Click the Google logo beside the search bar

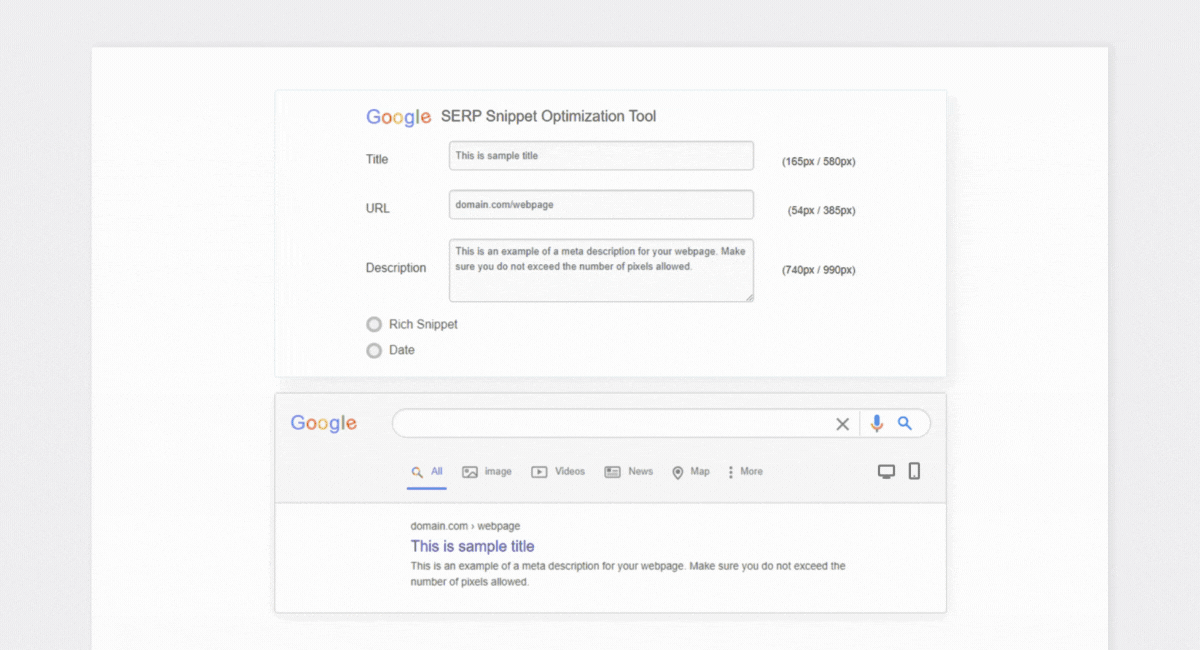point(323,423)
